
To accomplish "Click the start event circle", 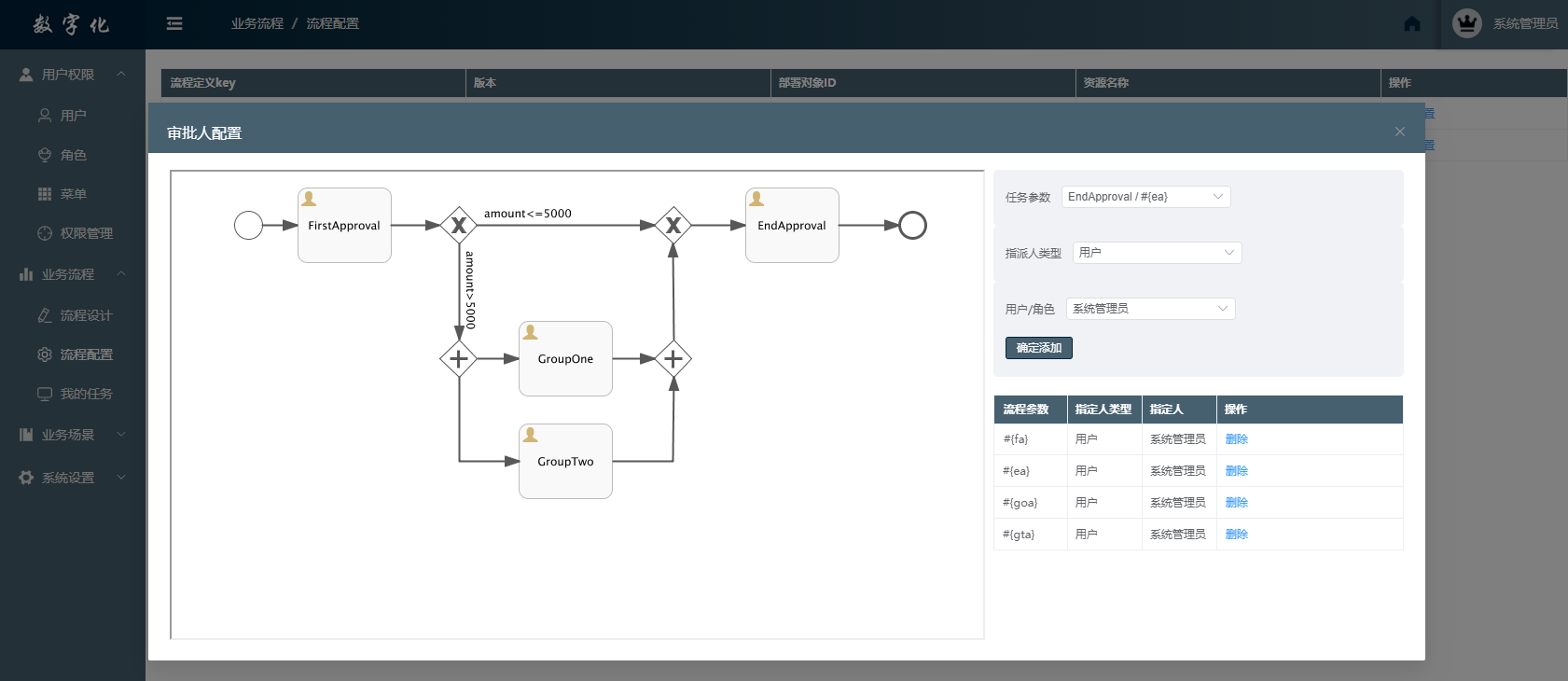I will pos(248,226).
